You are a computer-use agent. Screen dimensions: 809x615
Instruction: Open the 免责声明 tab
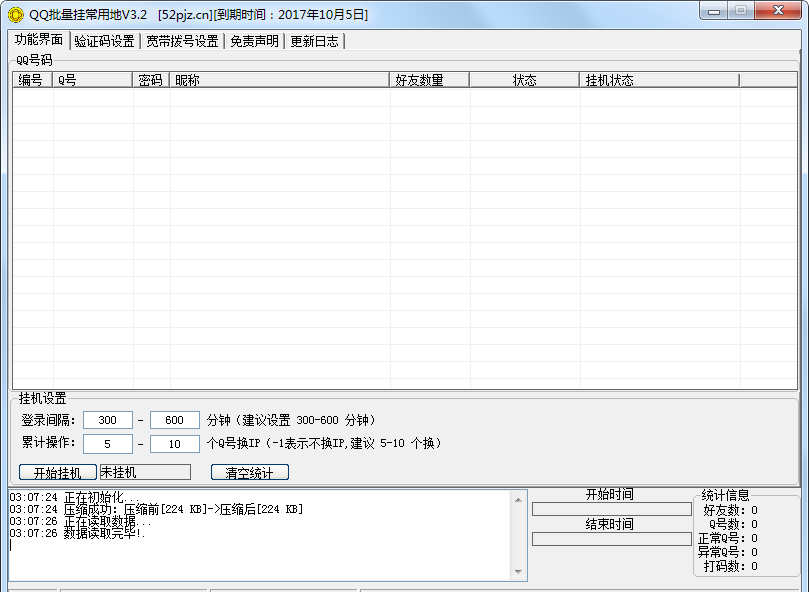click(x=254, y=41)
